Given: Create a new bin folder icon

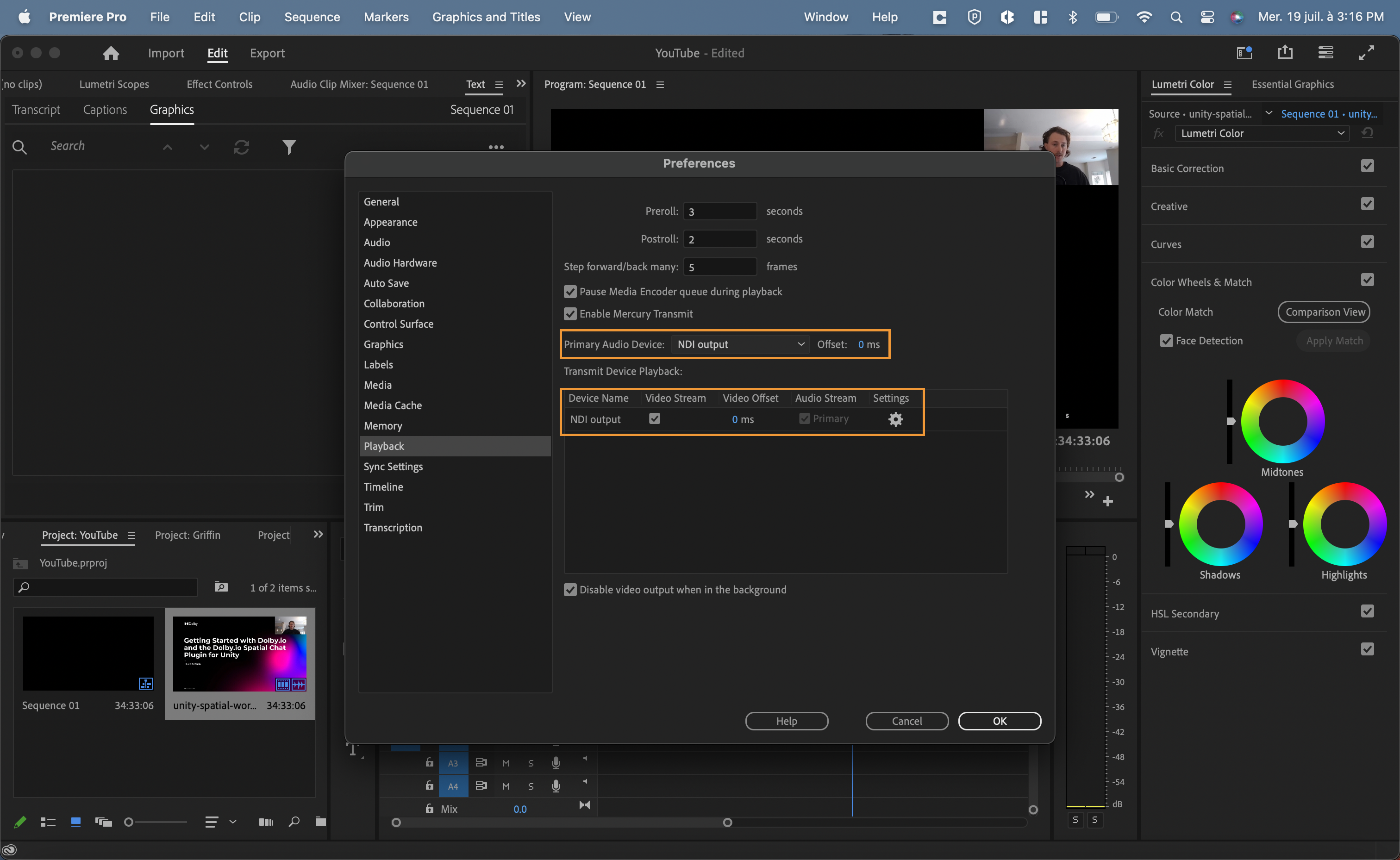Looking at the screenshot, I should pos(320,821).
